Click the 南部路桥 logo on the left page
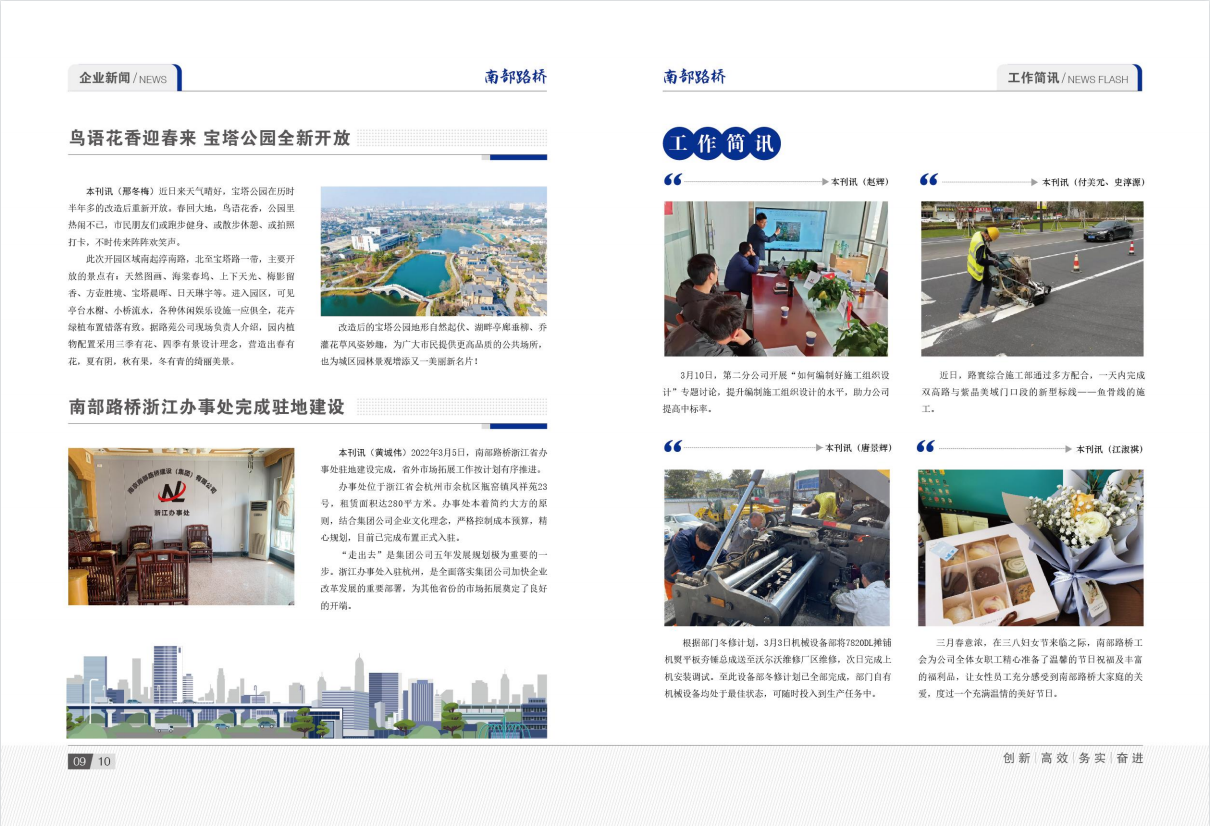This screenshot has width=1210, height=826. 516,77
